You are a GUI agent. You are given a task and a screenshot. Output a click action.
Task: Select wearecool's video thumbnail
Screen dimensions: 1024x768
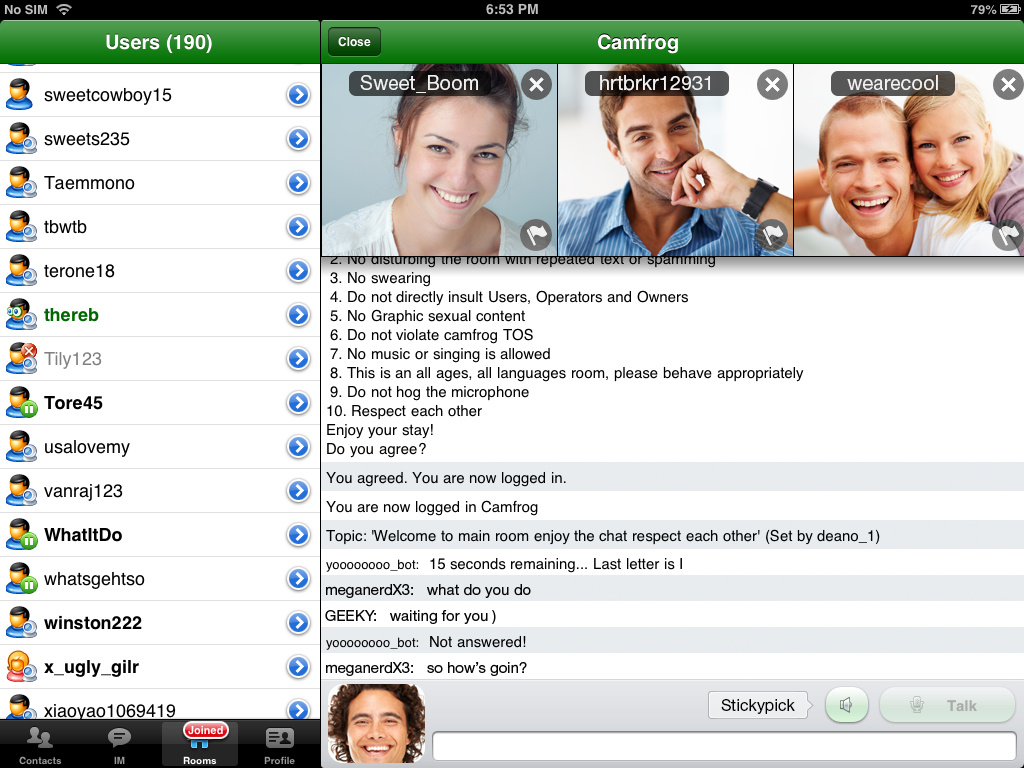pos(909,160)
